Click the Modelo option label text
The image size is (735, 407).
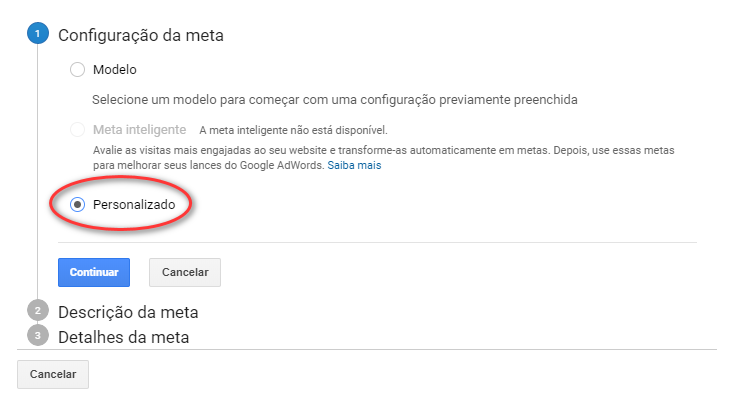tap(114, 70)
